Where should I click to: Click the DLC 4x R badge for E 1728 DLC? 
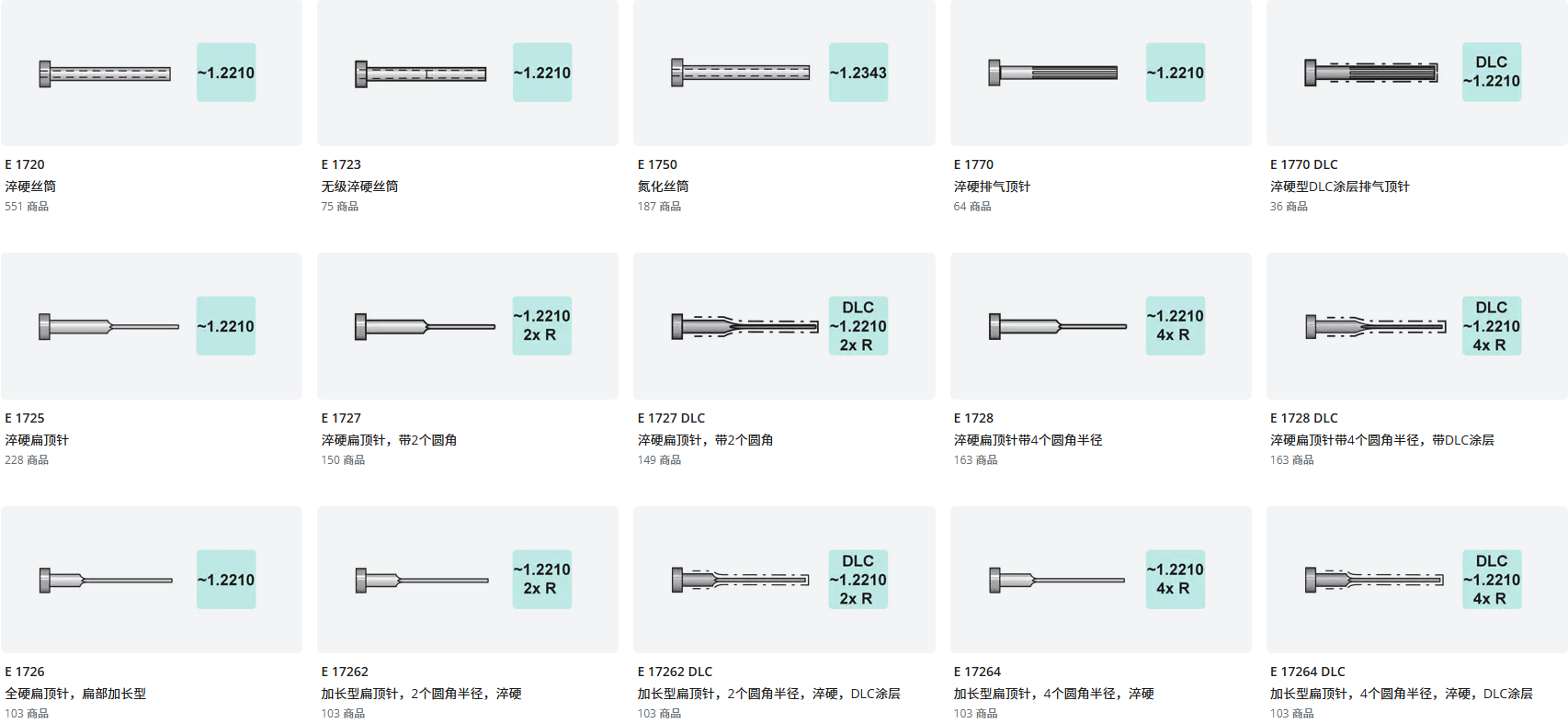pos(1492,326)
